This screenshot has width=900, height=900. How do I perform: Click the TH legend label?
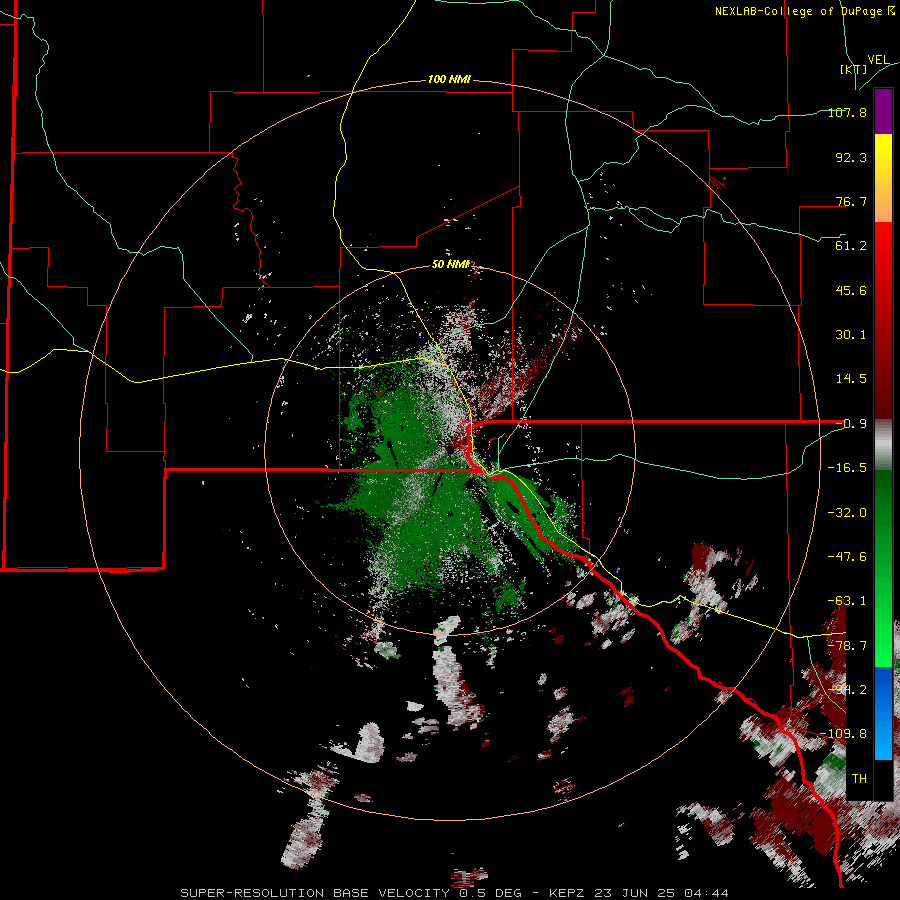click(x=859, y=779)
